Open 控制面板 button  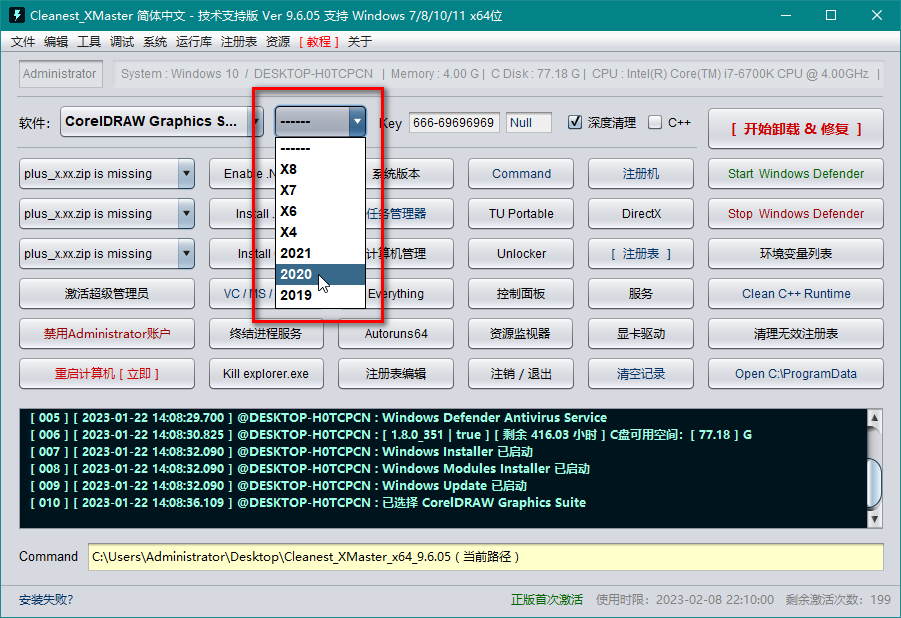pyautogui.click(x=521, y=294)
